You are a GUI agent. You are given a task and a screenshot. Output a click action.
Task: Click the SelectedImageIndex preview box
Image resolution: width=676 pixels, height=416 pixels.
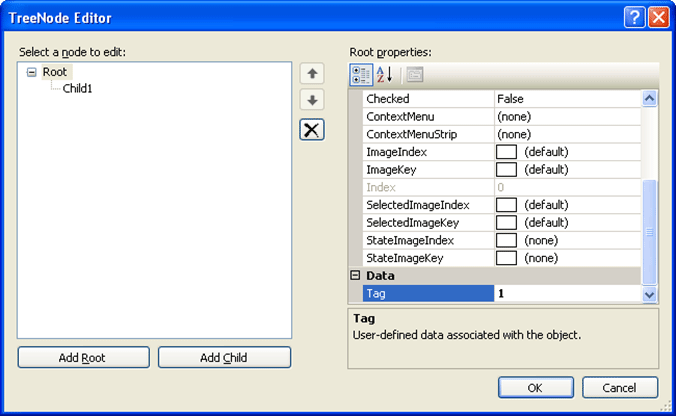(506, 205)
